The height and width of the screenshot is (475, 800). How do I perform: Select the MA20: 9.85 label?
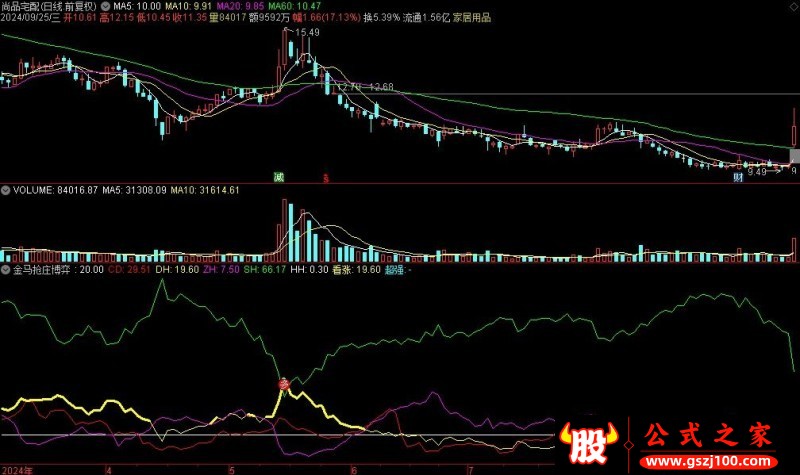pos(240,6)
